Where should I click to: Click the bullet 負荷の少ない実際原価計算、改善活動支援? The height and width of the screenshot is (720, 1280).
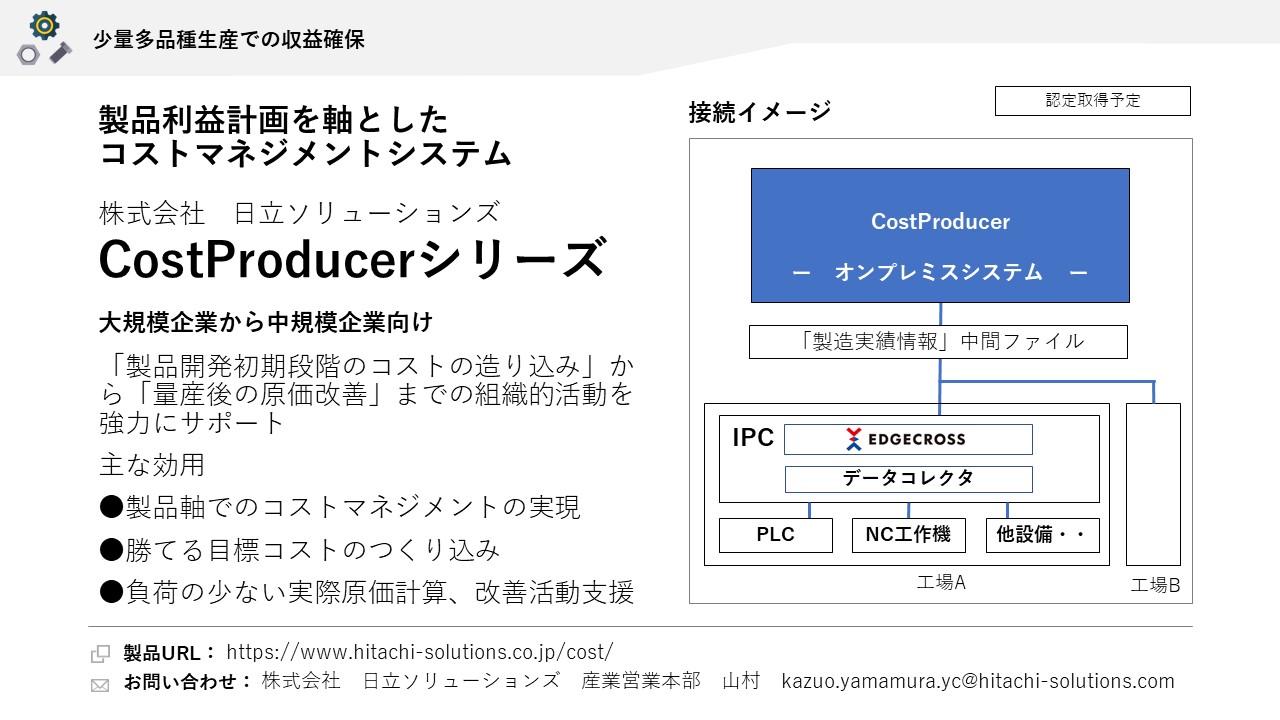coord(366,592)
